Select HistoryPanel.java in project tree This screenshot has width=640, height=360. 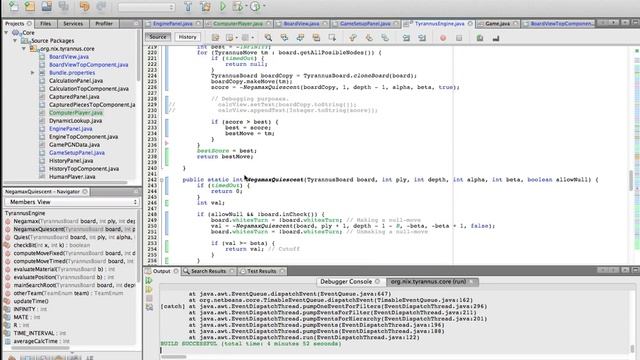(x=71, y=161)
